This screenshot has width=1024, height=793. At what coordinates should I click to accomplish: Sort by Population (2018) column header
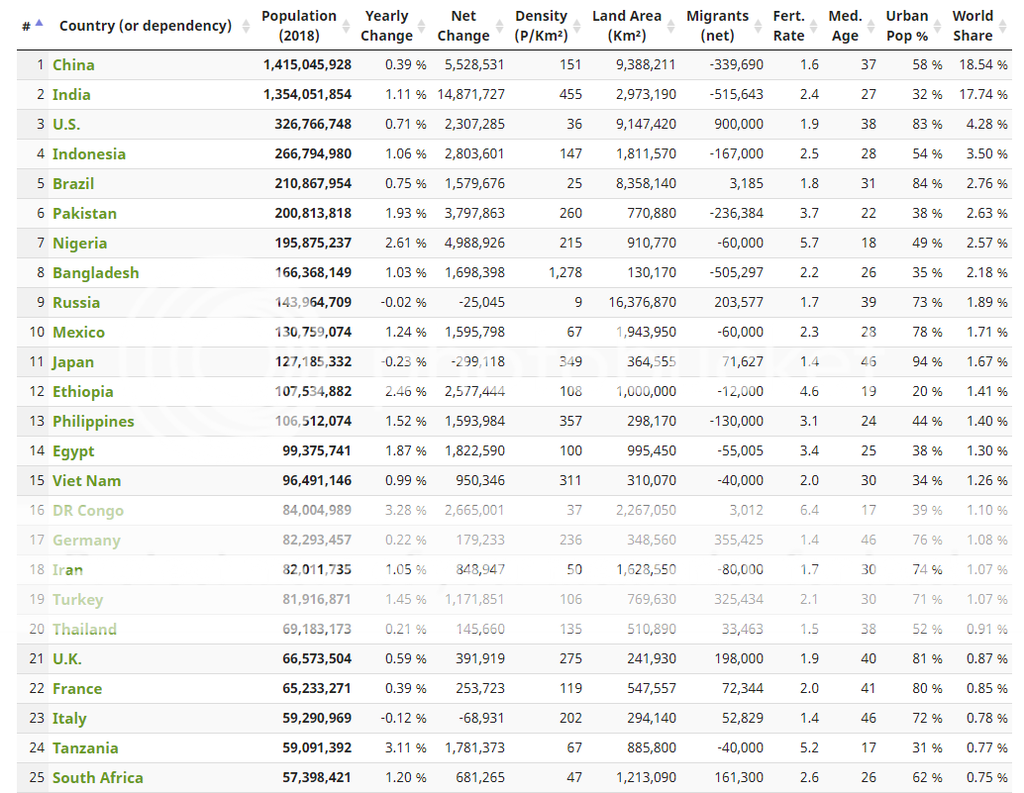pyautogui.click(x=299, y=26)
